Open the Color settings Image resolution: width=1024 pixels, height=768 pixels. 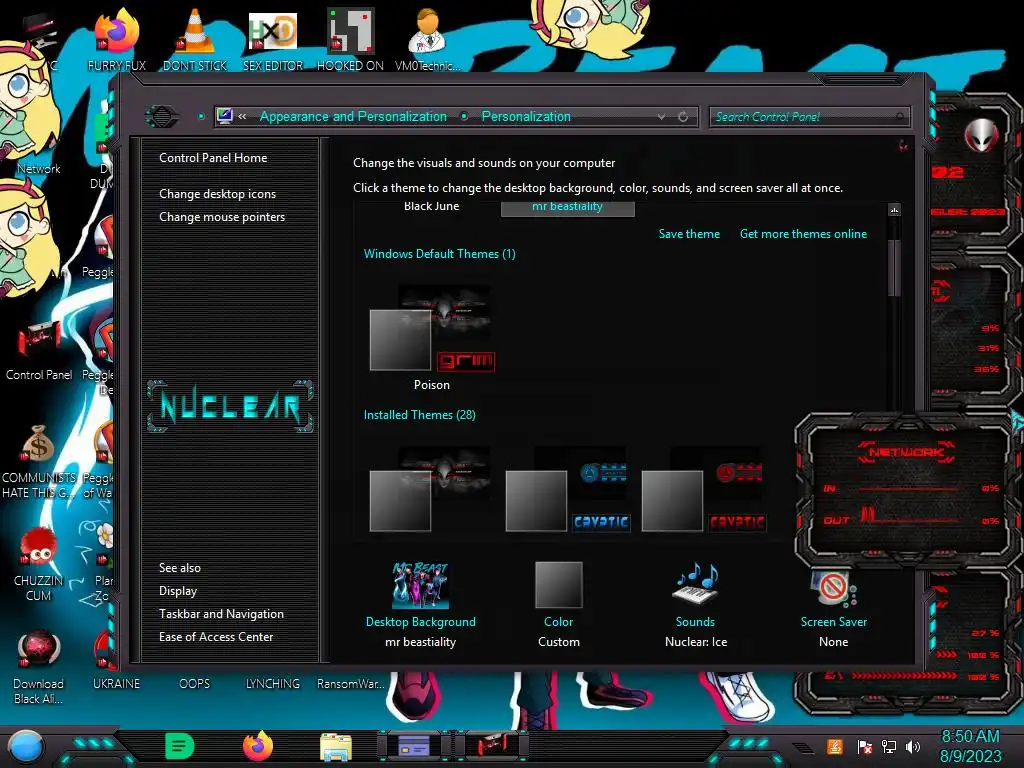click(558, 604)
